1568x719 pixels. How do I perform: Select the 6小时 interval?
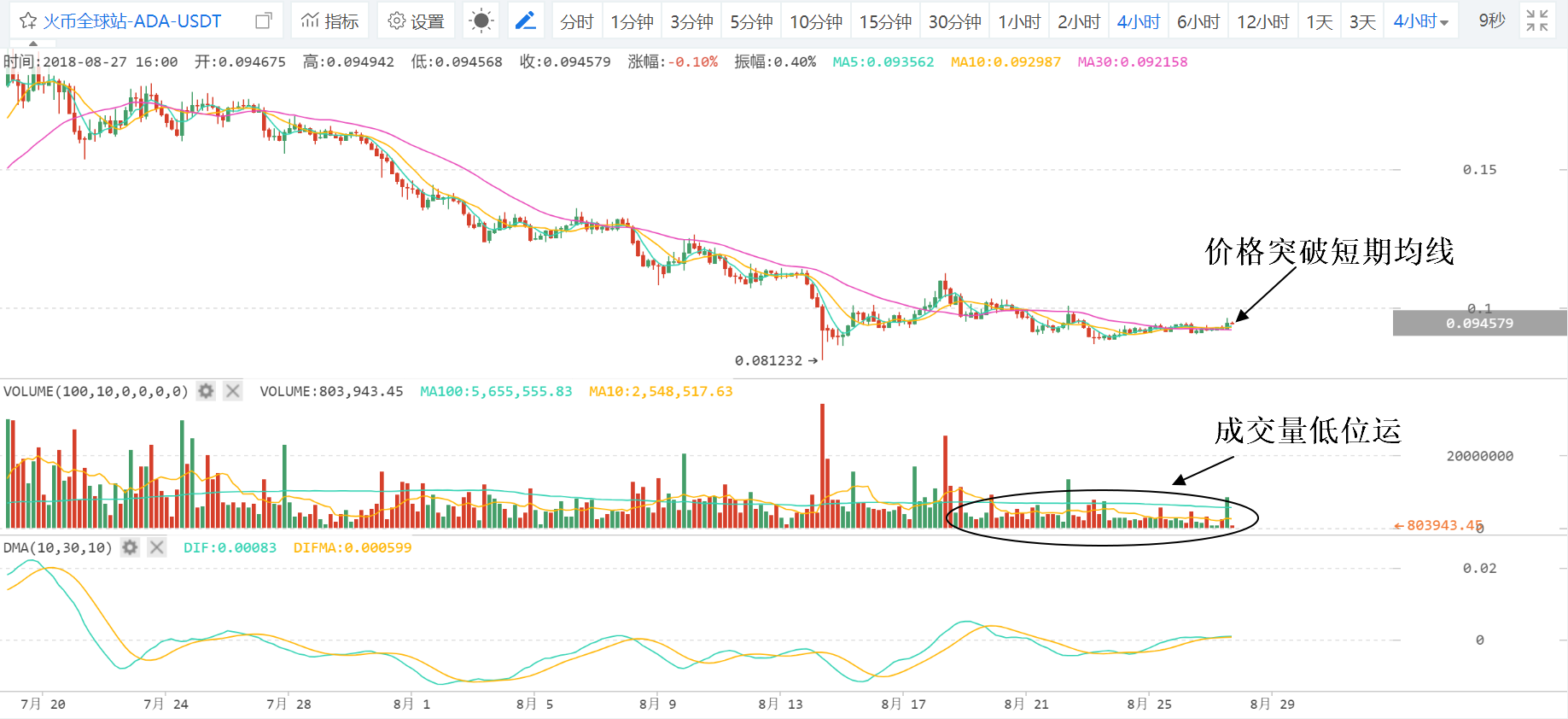[x=1198, y=21]
